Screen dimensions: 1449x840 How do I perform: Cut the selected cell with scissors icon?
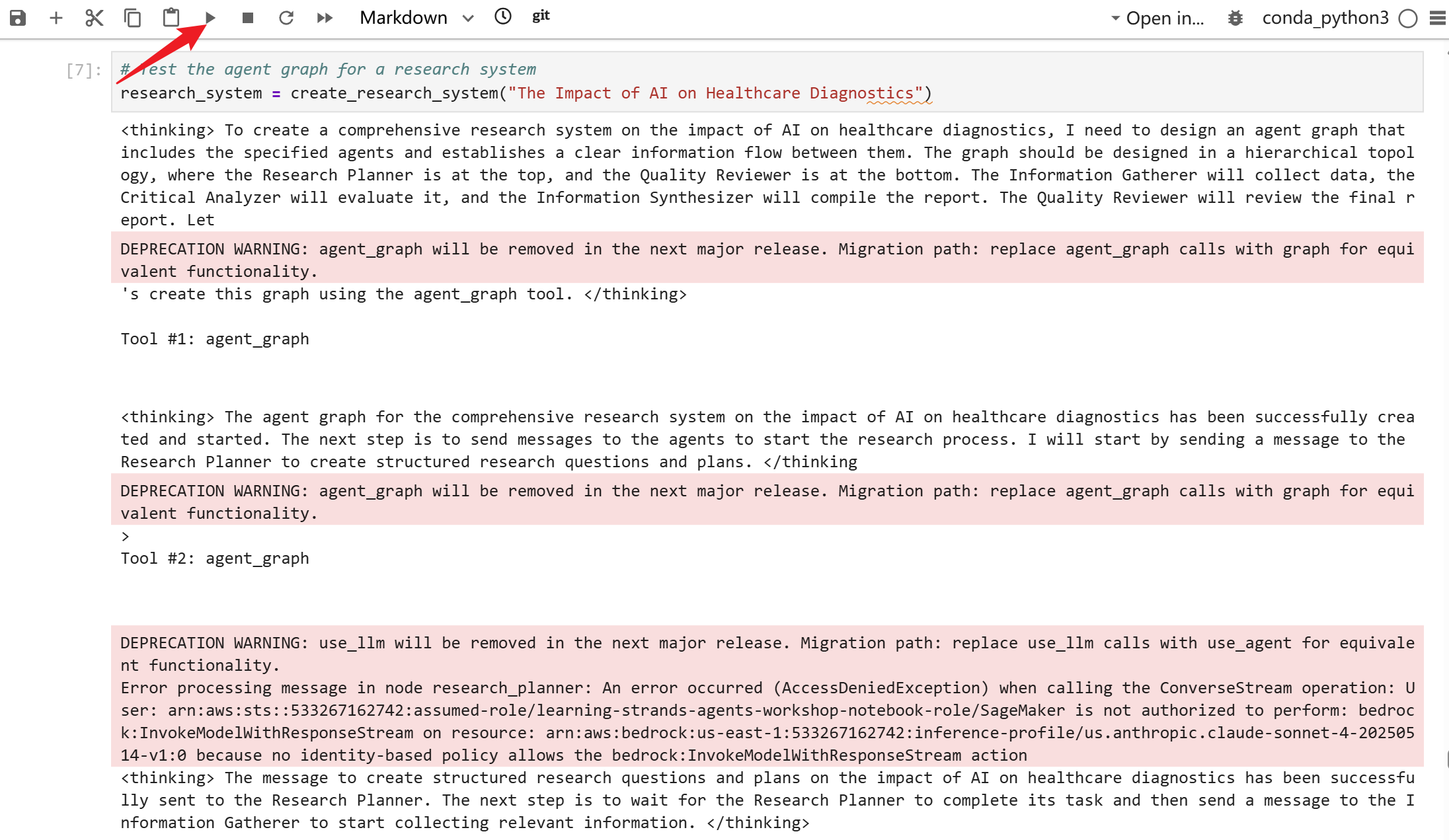(x=95, y=18)
